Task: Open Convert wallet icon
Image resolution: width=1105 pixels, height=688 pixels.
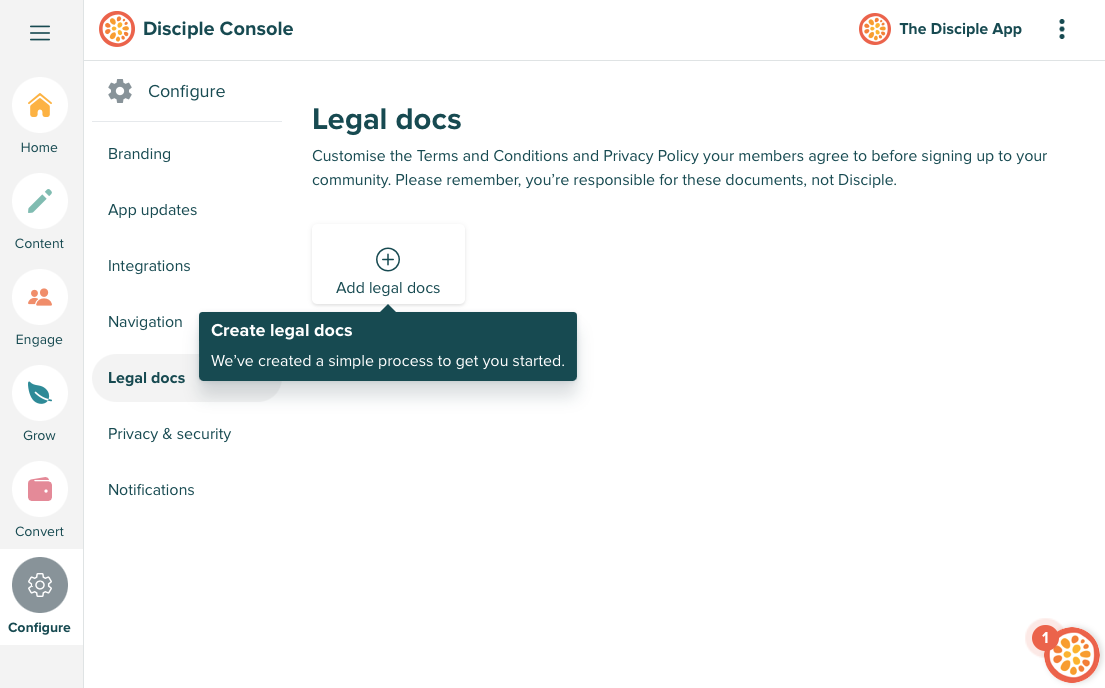Action: pos(40,489)
